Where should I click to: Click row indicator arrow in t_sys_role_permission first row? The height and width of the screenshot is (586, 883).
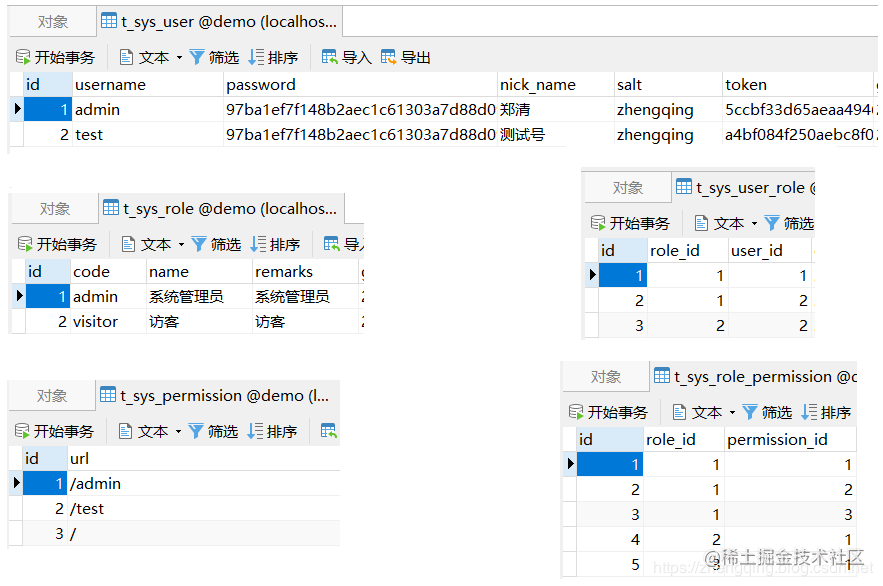point(570,464)
